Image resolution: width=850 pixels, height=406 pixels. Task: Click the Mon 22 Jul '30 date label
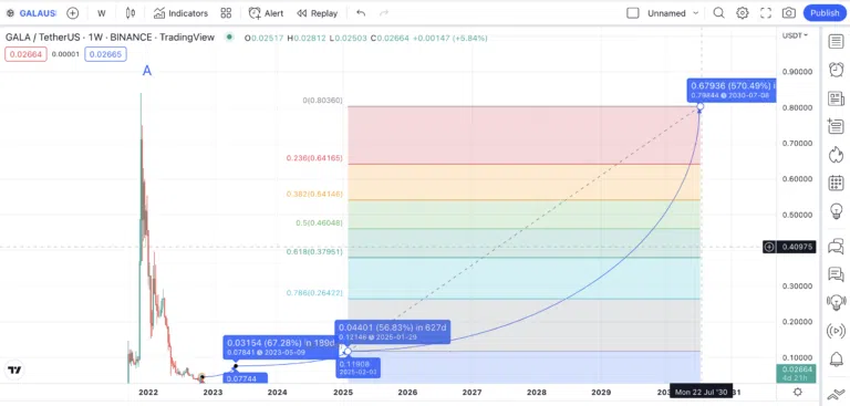tap(701, 391)
